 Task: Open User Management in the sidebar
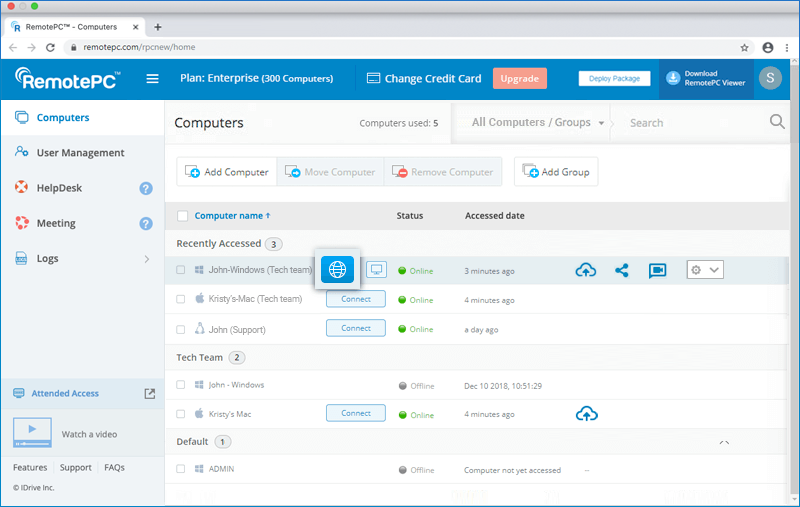click(80, 153)
